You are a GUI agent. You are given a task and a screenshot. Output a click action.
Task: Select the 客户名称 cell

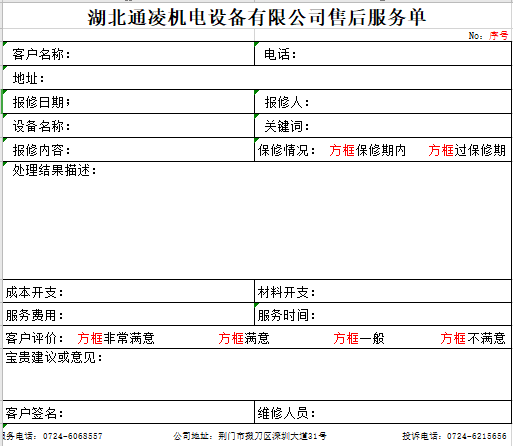(128, 54)
